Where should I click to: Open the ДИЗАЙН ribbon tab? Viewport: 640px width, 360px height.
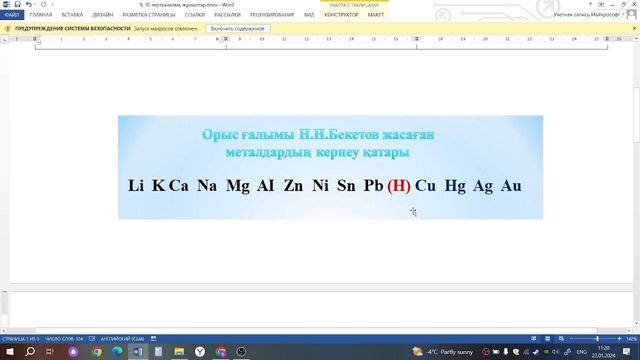(x=102, y=15)
